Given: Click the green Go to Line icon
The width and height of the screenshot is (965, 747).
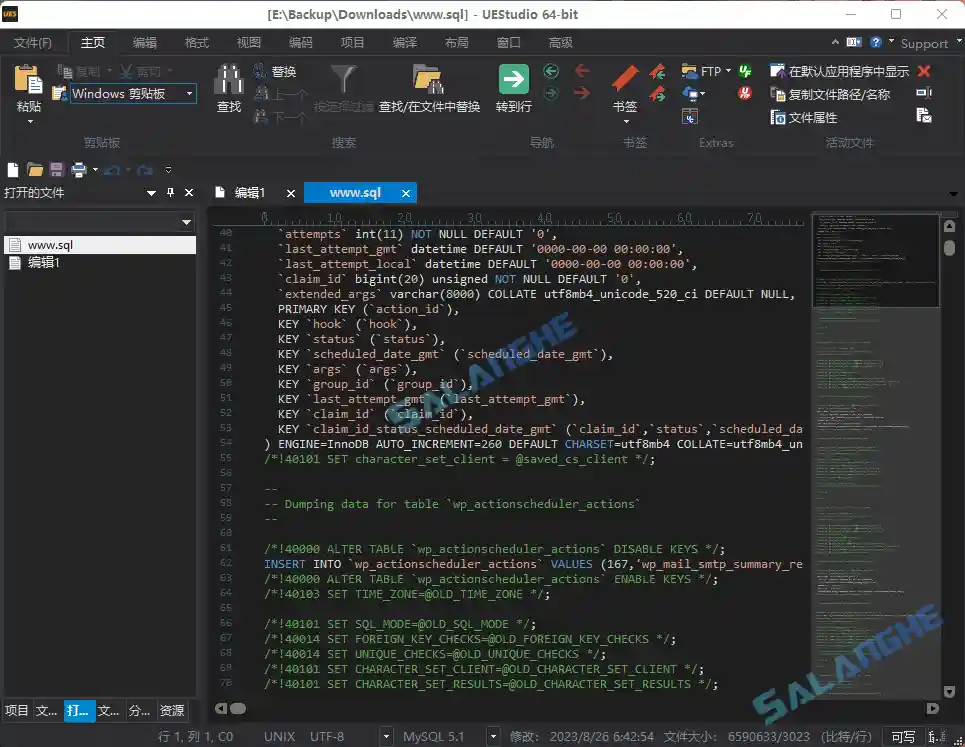Looking at the screenshot, I should [513, 82].
